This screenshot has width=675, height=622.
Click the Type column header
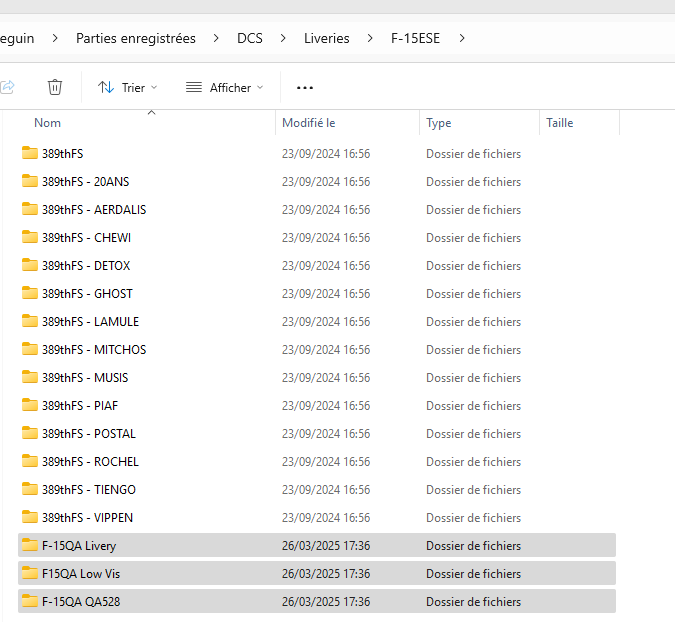pyautogui.click(x=438, y=123)
